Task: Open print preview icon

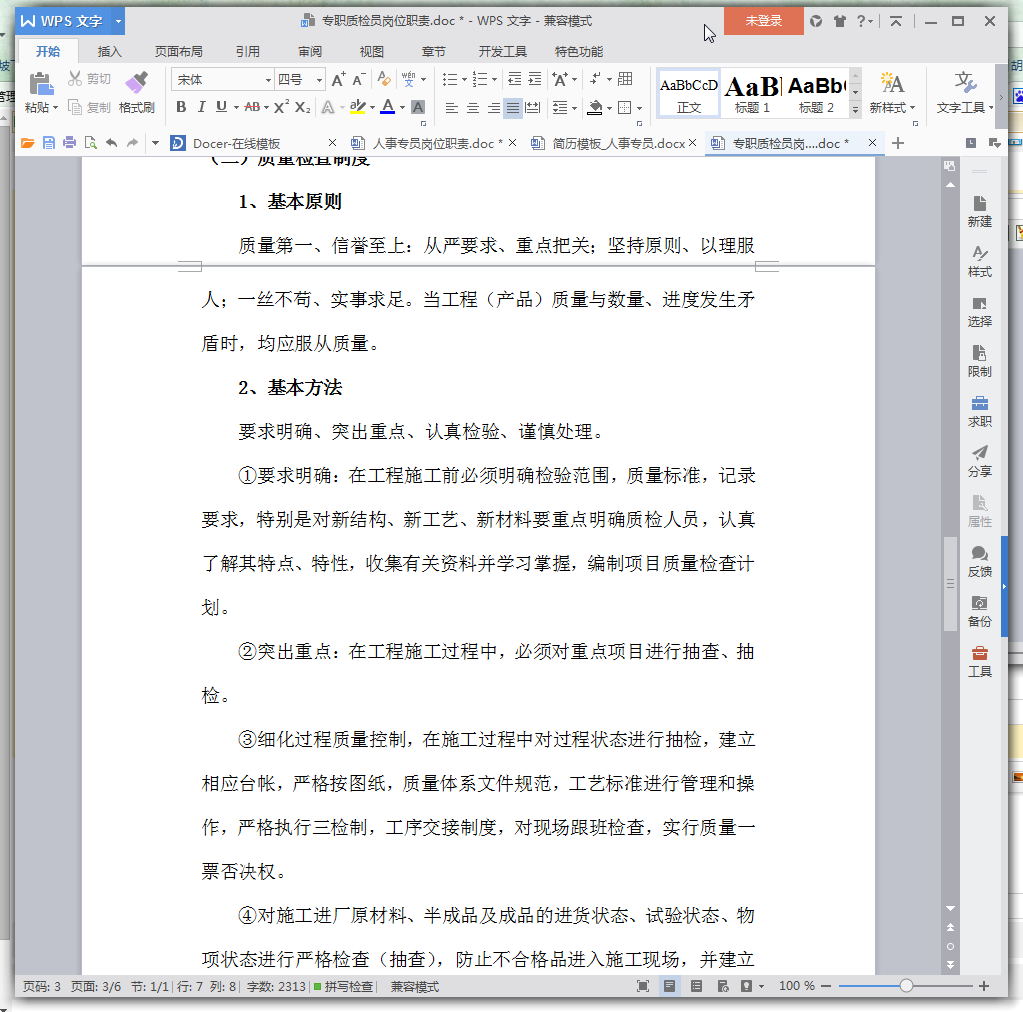Action: click(x=91, y=143)
